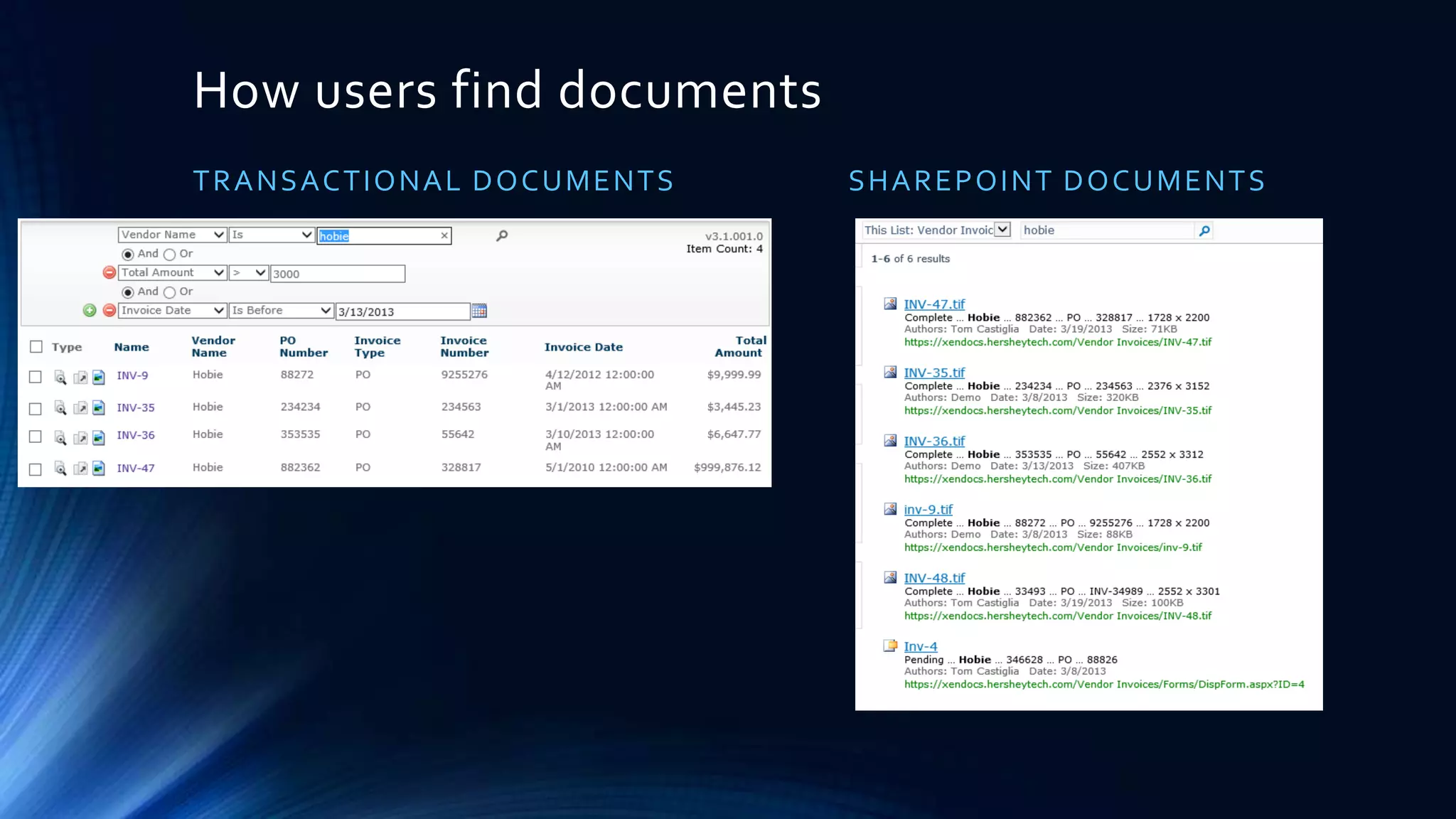This screenshot has height=819, width=1456.
Task: Sort by Total Amount column header
Action: point(741,346)
